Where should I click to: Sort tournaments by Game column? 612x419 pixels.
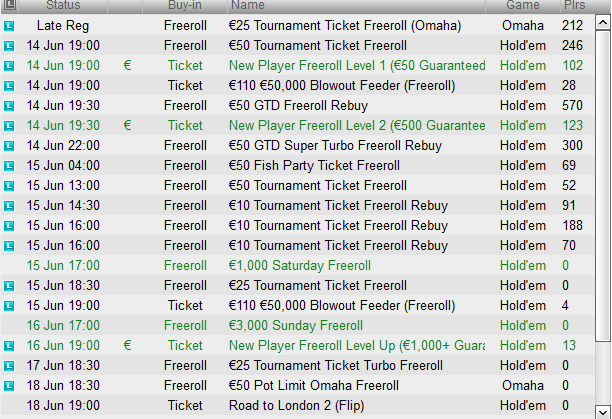pos(523,5)
